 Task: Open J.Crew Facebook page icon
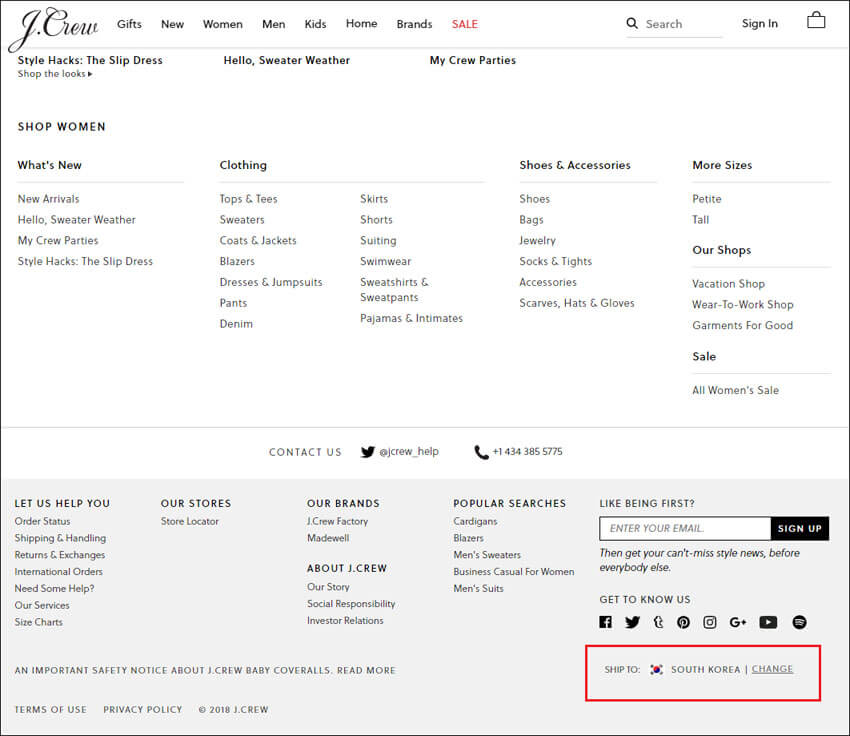[x=606, y=622]
